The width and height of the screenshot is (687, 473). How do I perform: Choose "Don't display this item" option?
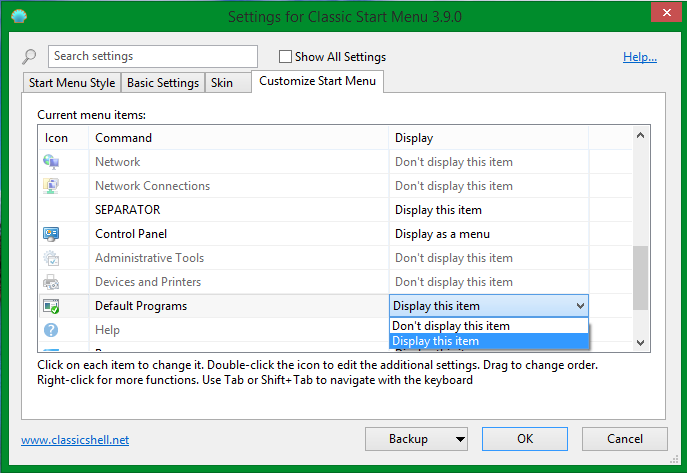click(451, 326)
